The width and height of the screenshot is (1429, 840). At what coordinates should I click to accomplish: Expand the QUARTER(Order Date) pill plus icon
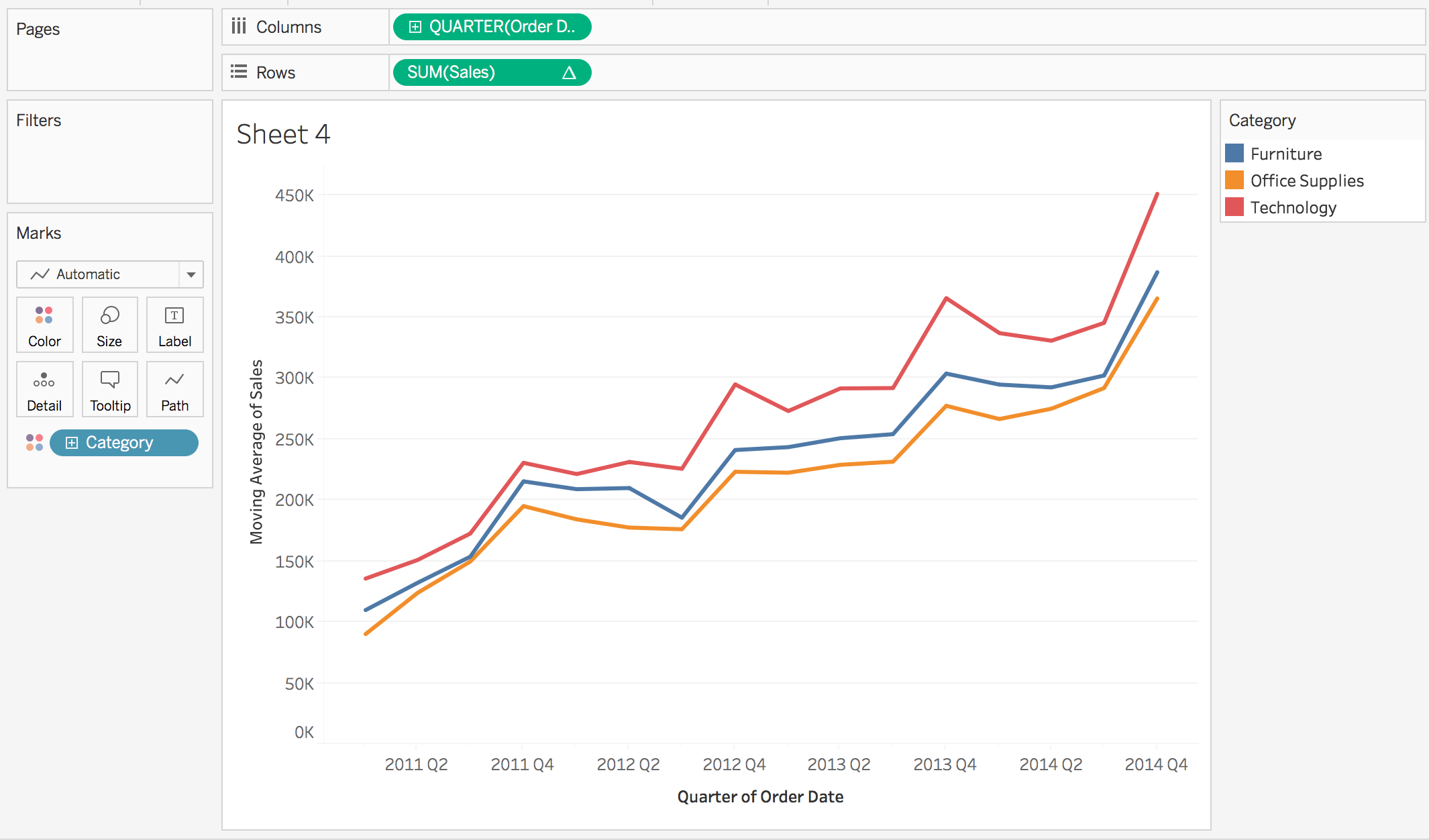pyautogui.click(x=415, y=27)
